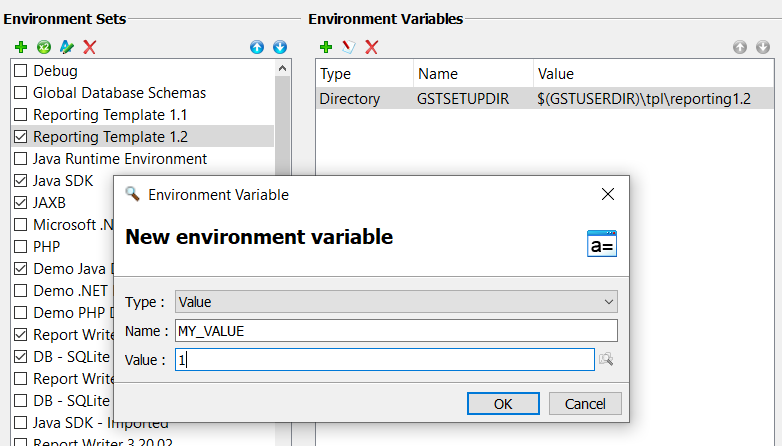Select the $(GSTUSERDIR)\tpl\reporting1.2 value cell
This screenshot has height=446, width=782.
point(644,99)
